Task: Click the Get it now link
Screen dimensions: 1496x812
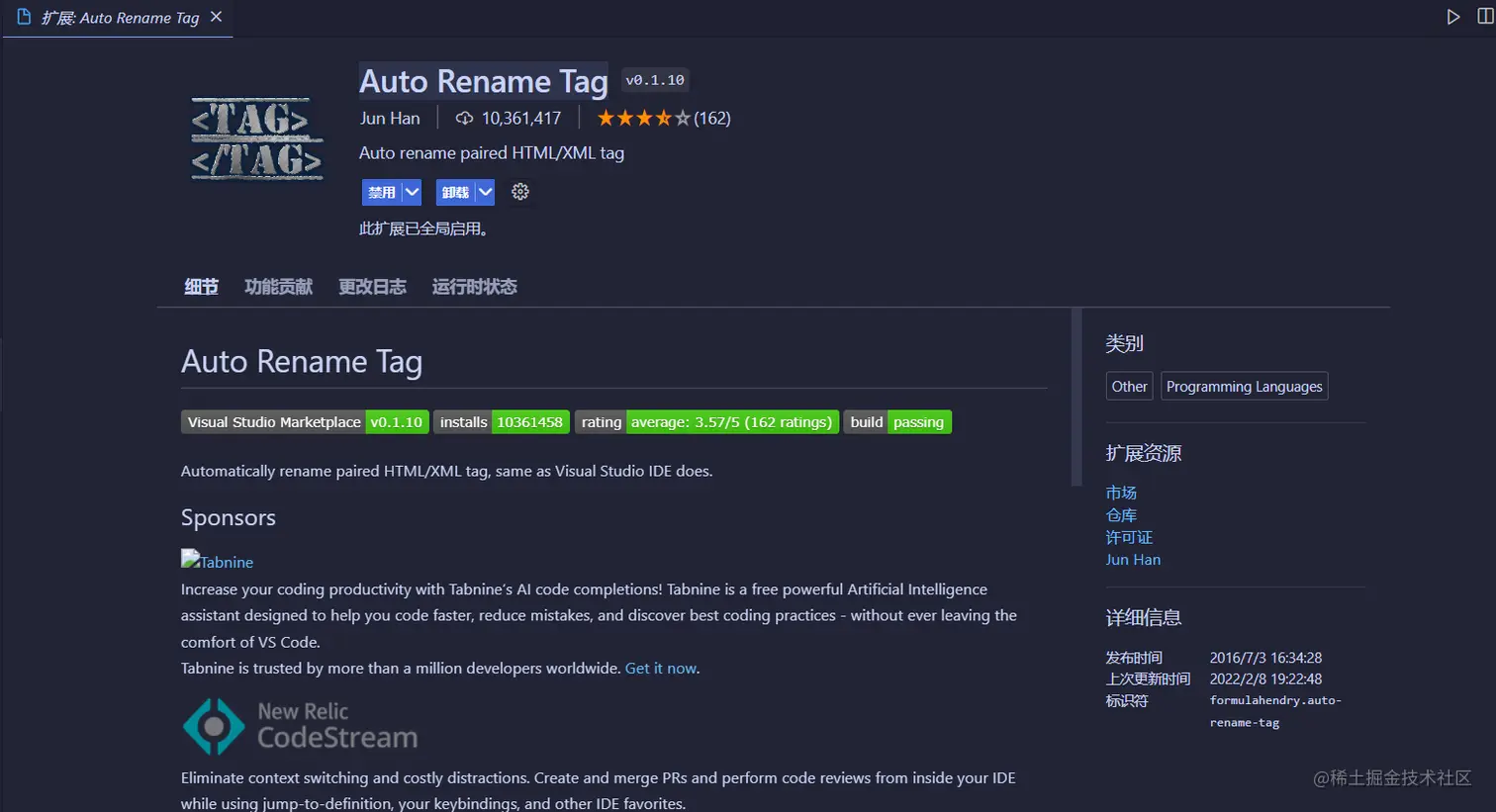Action: pos(661,669)
